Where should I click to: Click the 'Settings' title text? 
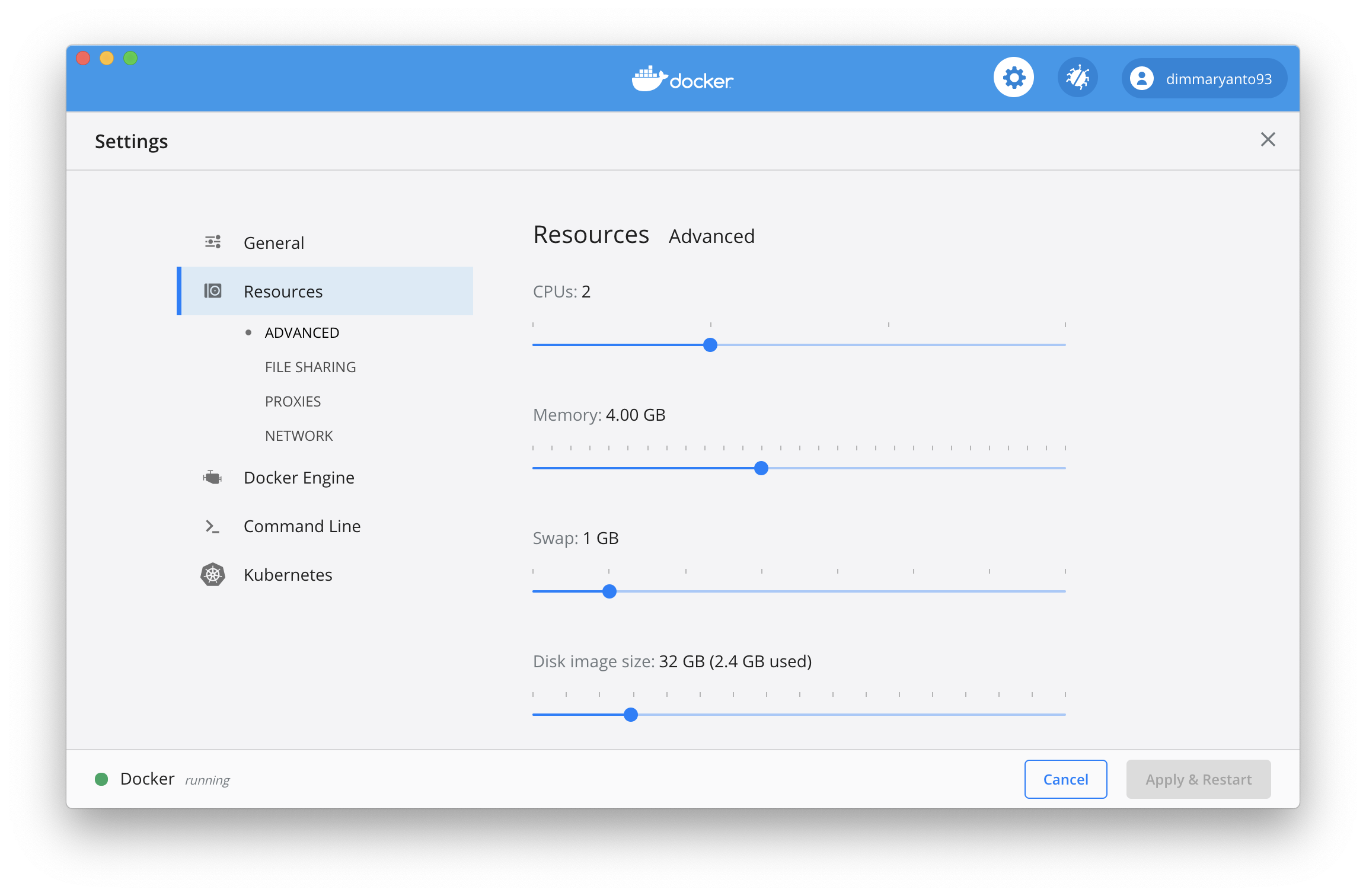pos(132,142)
